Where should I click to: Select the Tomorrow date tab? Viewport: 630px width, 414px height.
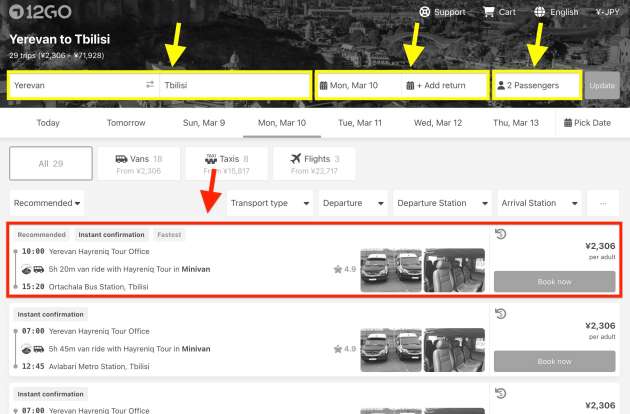tap(126, 123)
